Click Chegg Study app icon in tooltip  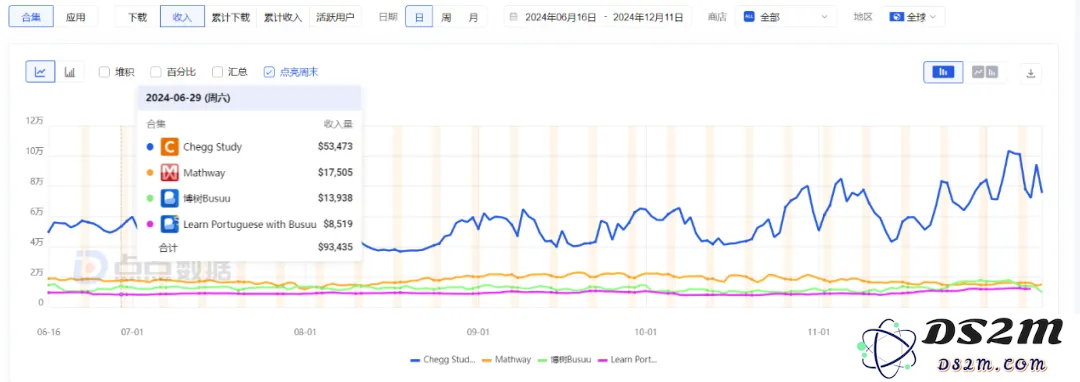169,147
